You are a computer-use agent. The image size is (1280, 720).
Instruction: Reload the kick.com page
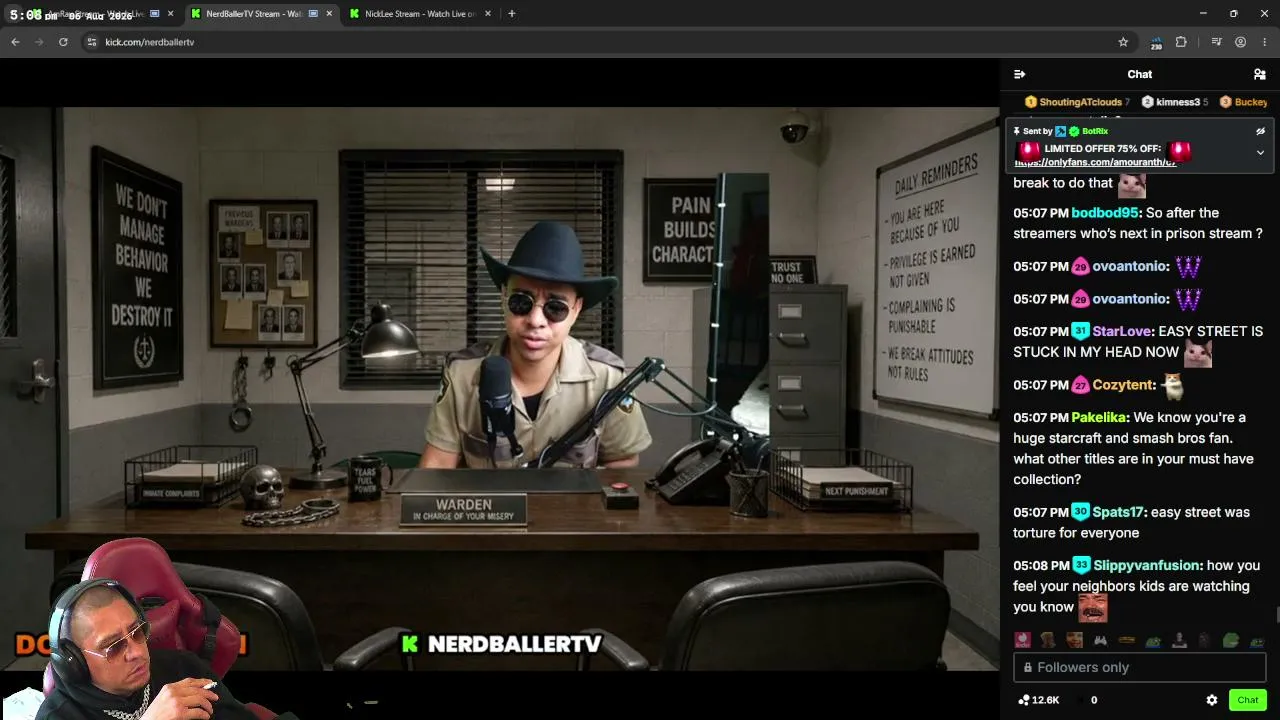(63, 42)
